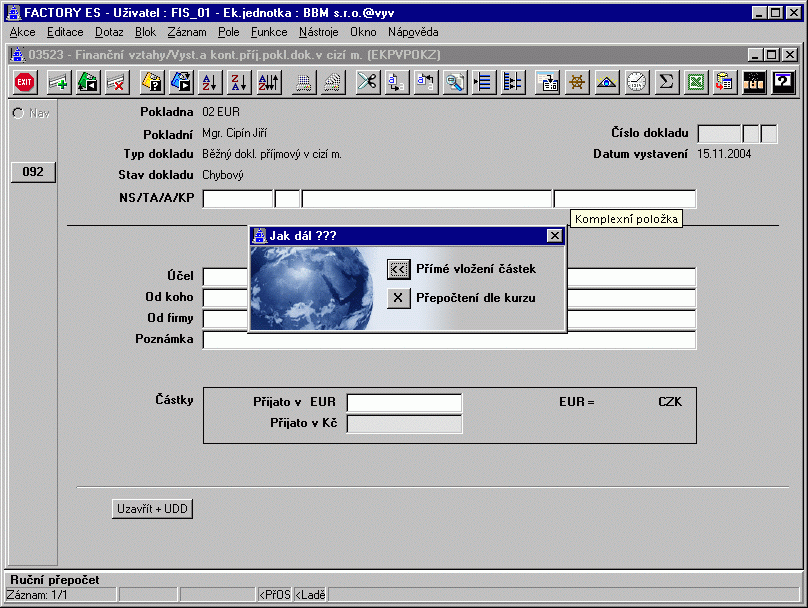Click the Pokladní value Mgr. Cipín Jiří
The width and height of the screenshot is (808, 608).
click(234, 133)
